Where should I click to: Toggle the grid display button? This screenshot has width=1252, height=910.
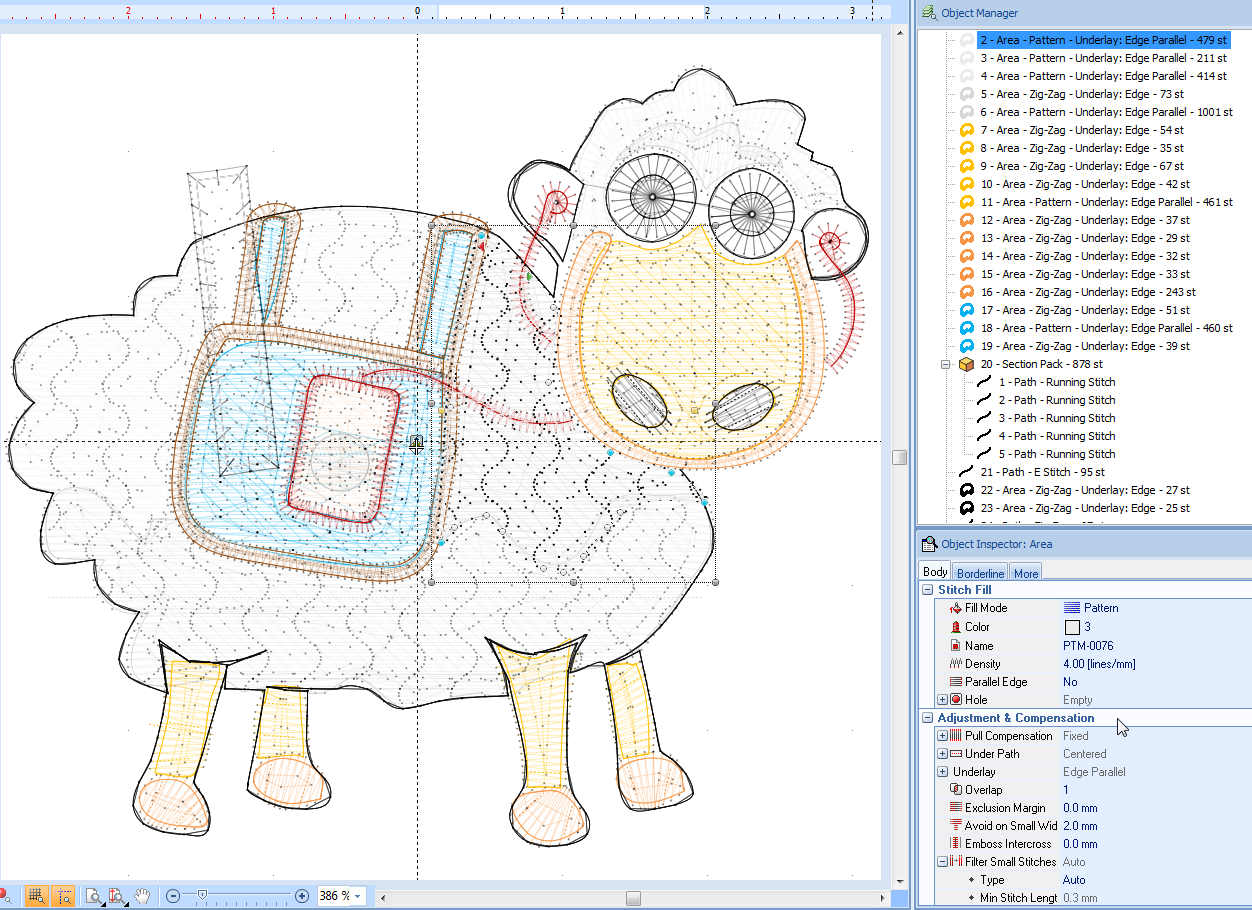pos(36,895)
